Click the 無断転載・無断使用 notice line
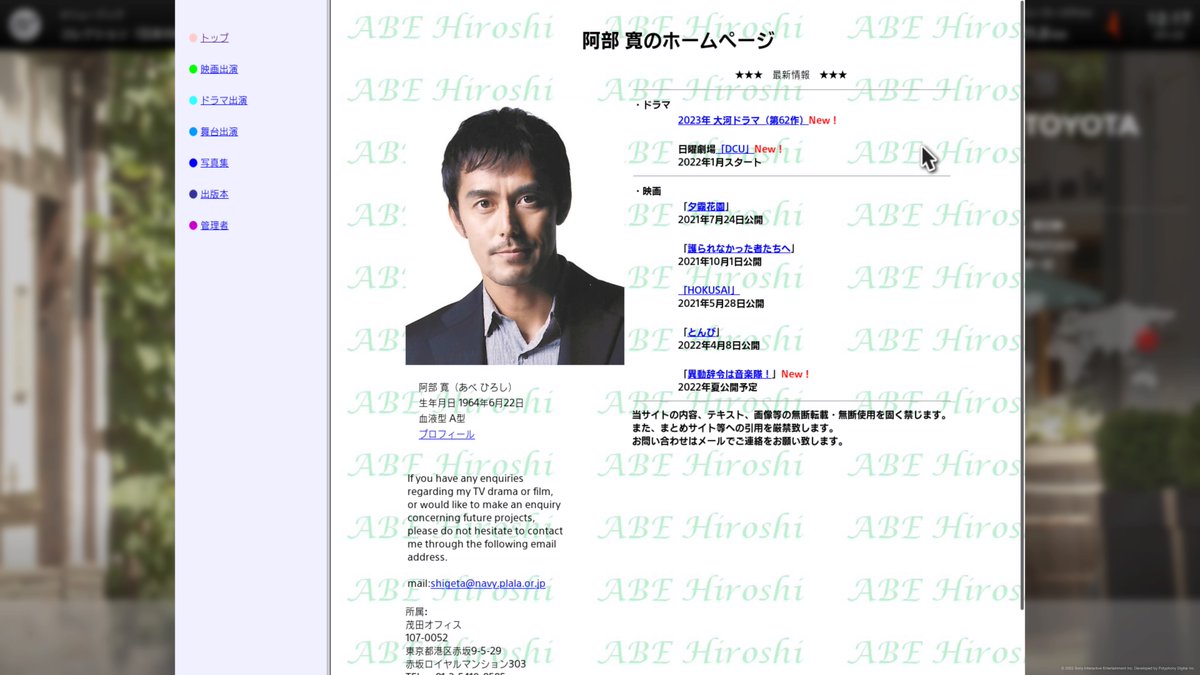Screen dimensions: 1200x675 (x=789, y=415)
